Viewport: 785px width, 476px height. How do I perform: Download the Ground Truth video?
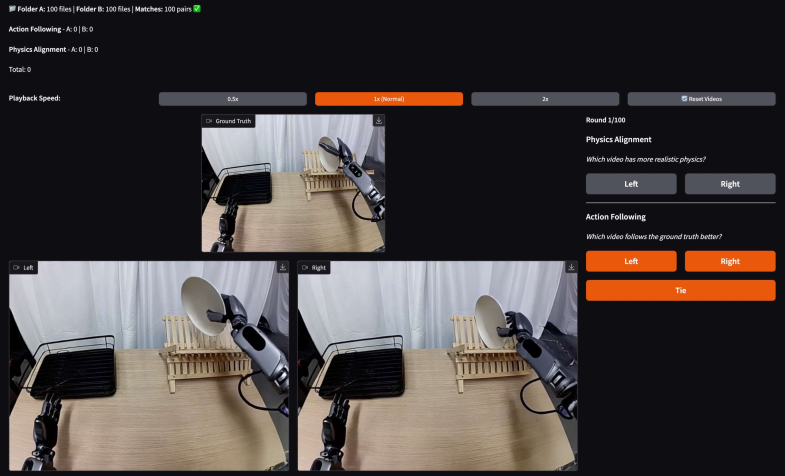[x=379, y=121]
